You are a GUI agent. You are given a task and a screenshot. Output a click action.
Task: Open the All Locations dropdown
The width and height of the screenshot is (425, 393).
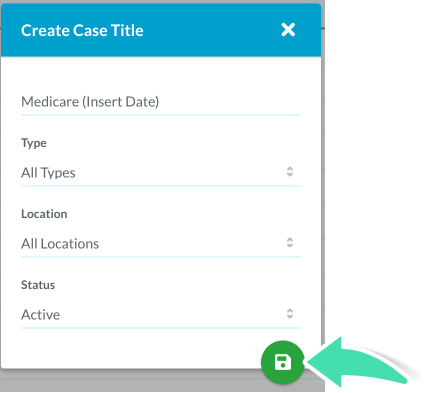tap(161, 244)
